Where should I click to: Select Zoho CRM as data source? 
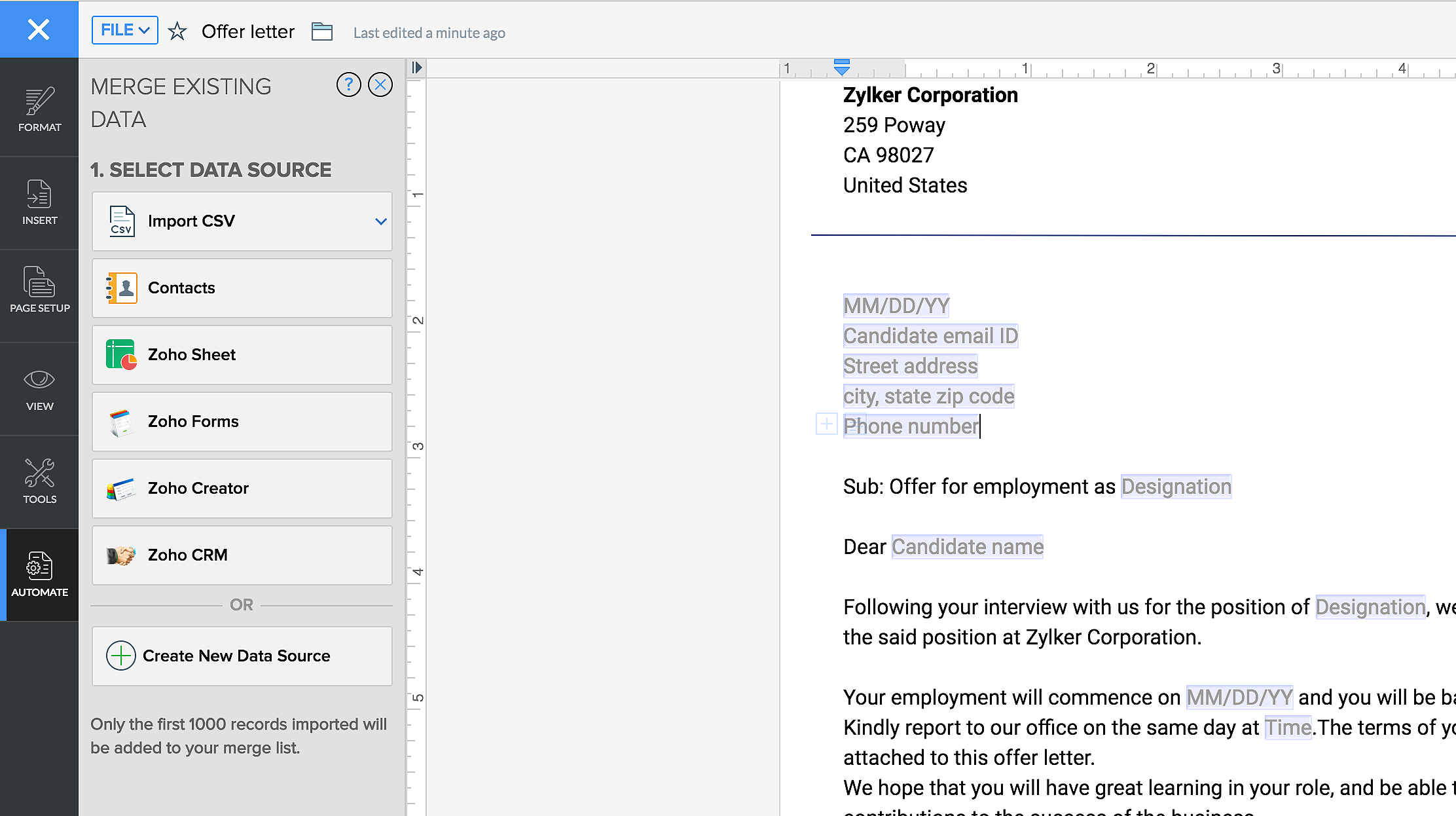tap(241, 555)
